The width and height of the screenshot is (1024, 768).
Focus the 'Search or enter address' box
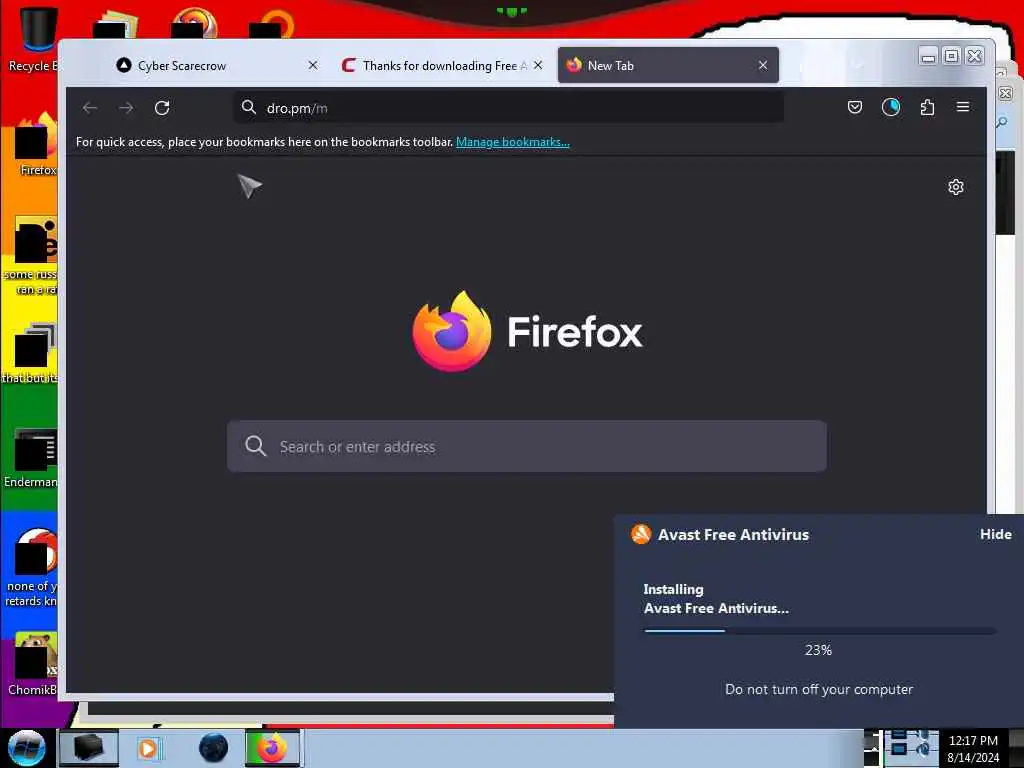(526, 446)
